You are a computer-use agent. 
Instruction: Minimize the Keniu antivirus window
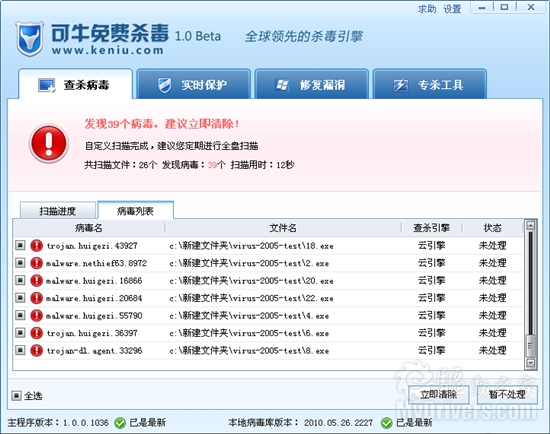point(482,7)
